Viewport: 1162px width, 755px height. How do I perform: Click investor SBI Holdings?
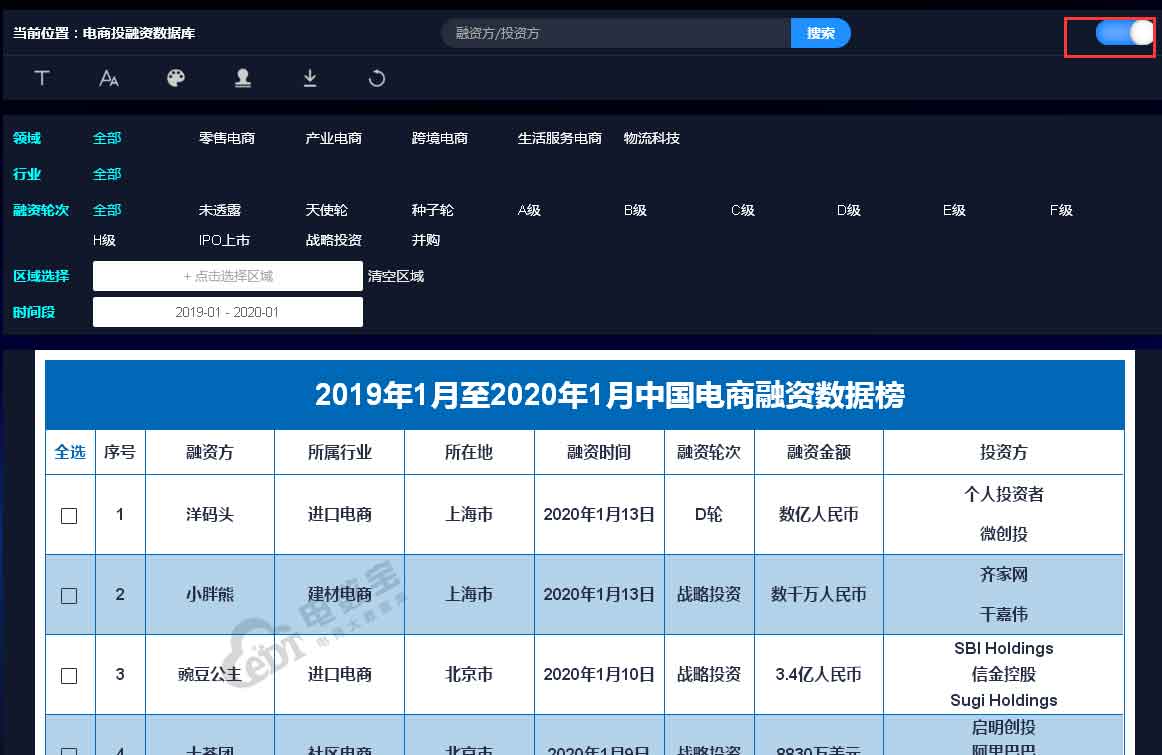1003,648
